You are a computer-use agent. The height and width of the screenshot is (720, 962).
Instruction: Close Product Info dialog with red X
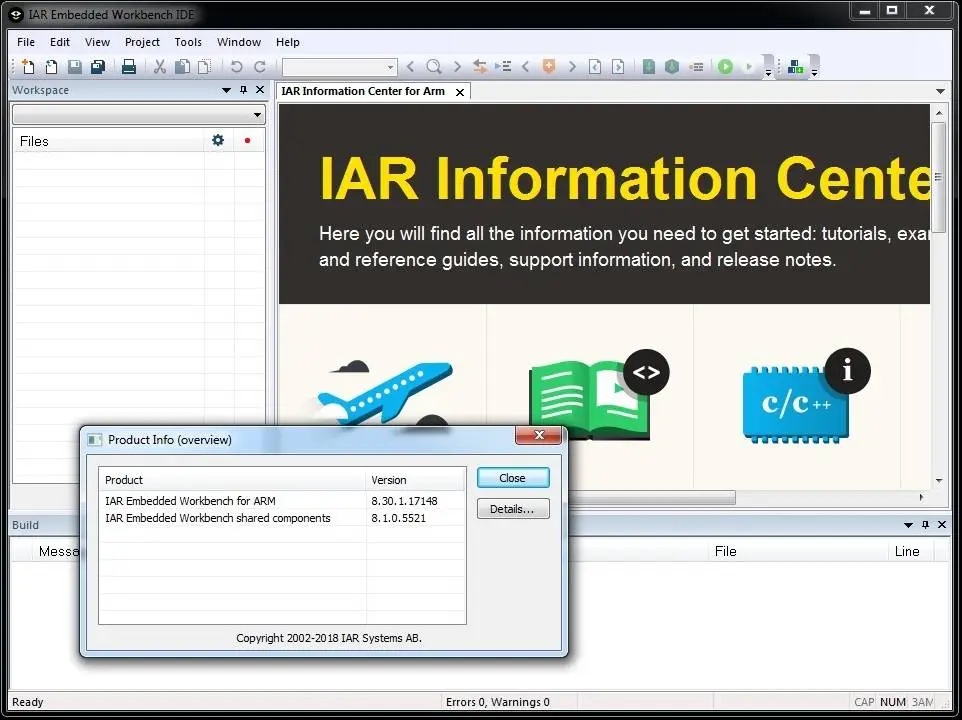tap(538, 435)
